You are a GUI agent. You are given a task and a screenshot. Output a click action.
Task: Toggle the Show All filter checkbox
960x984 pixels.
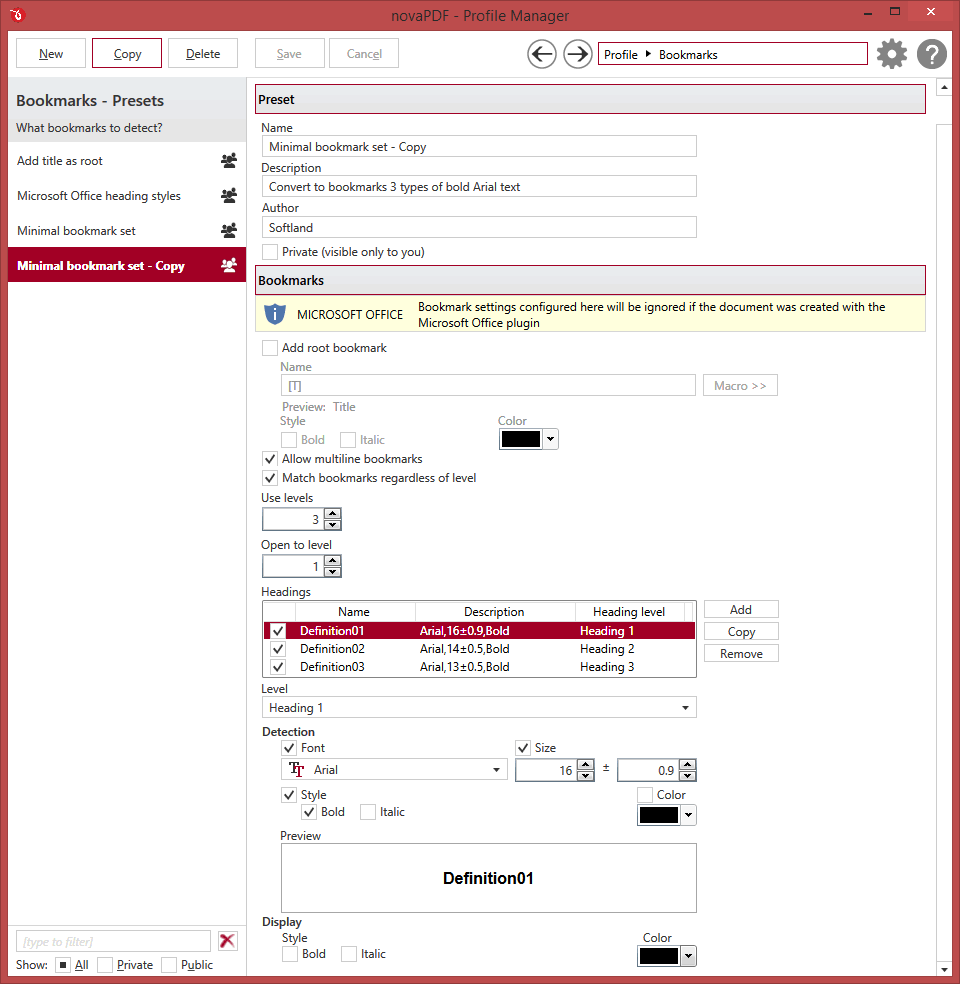pos(63,965)
